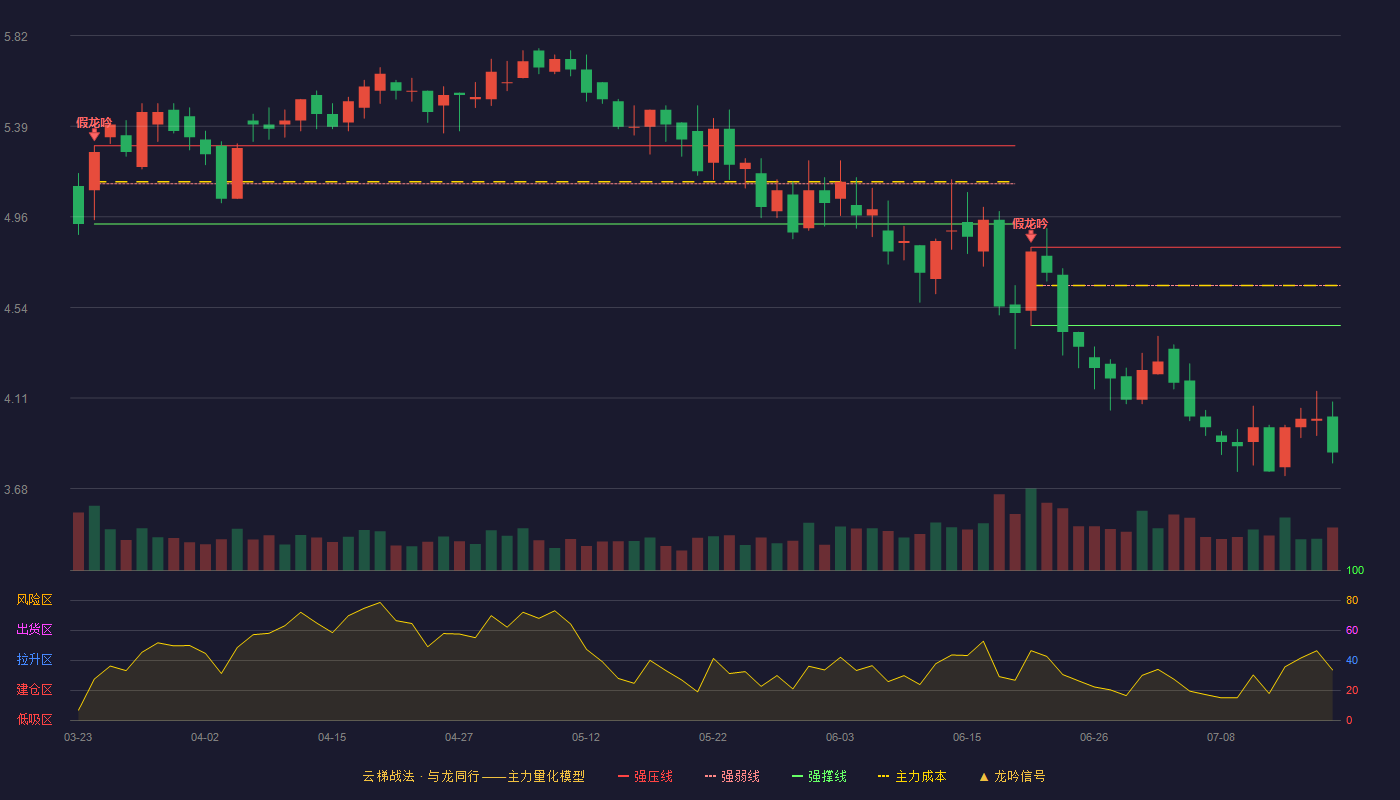Click the green dash icon beside 强撑线
Screen dimensions: 1400x800
click(x=797, y=776)
